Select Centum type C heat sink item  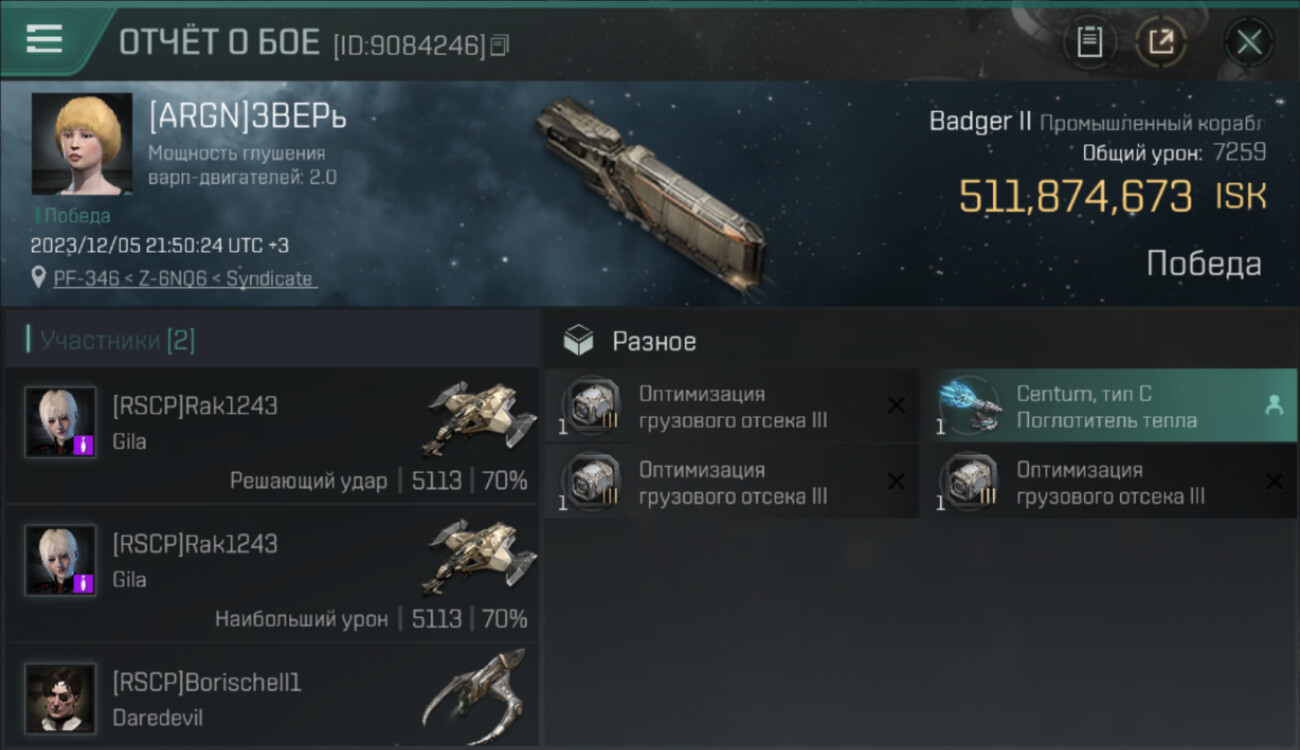point(1108,405)
